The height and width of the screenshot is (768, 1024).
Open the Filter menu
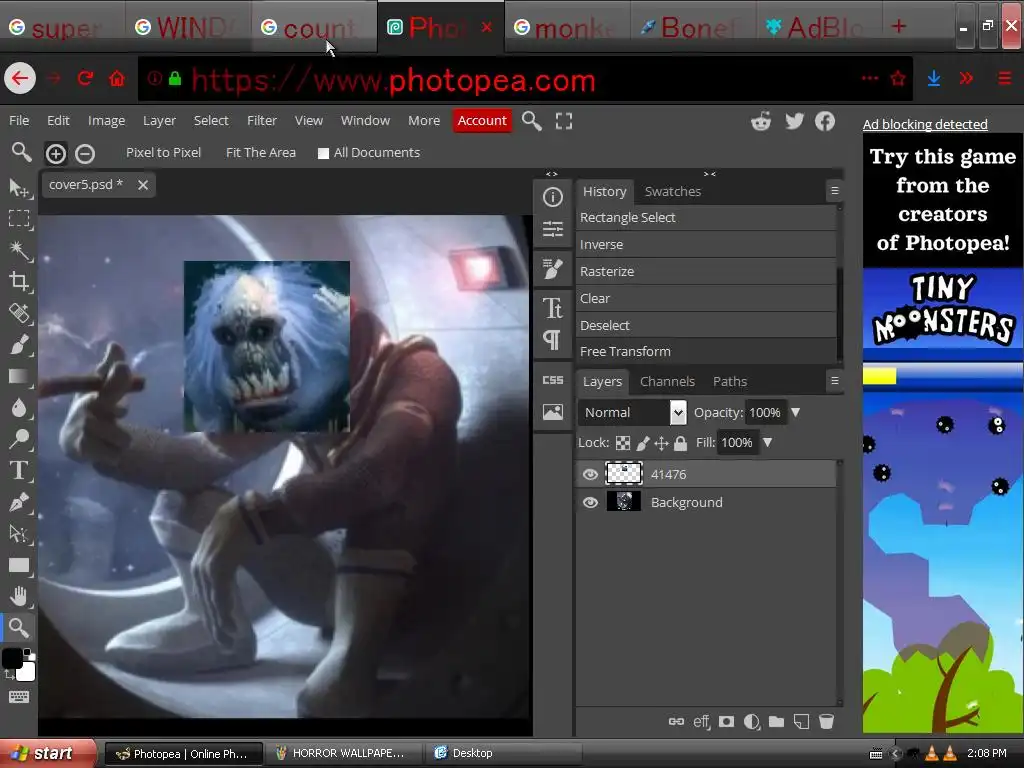coord(262,120)
